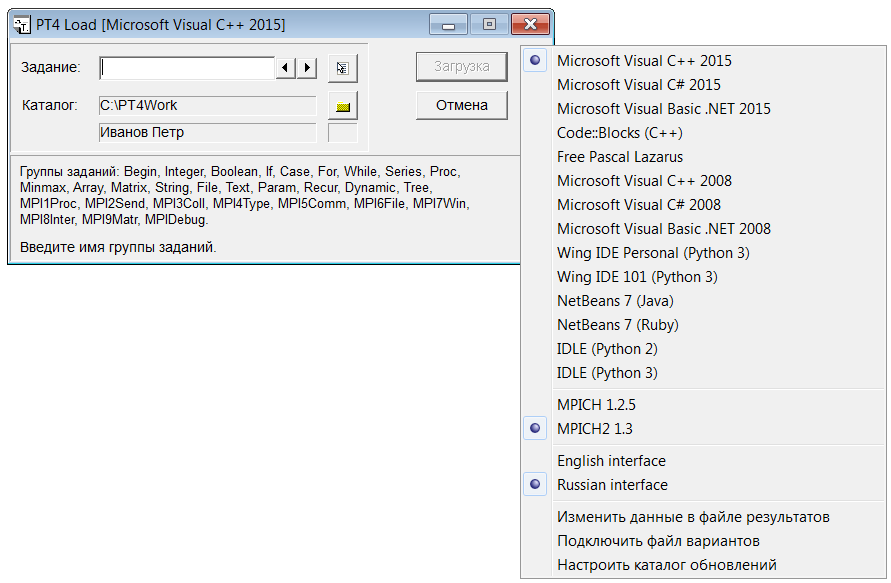Choose IDLE (Python 3)
The image size is (891, 583).
click(703, 373)
